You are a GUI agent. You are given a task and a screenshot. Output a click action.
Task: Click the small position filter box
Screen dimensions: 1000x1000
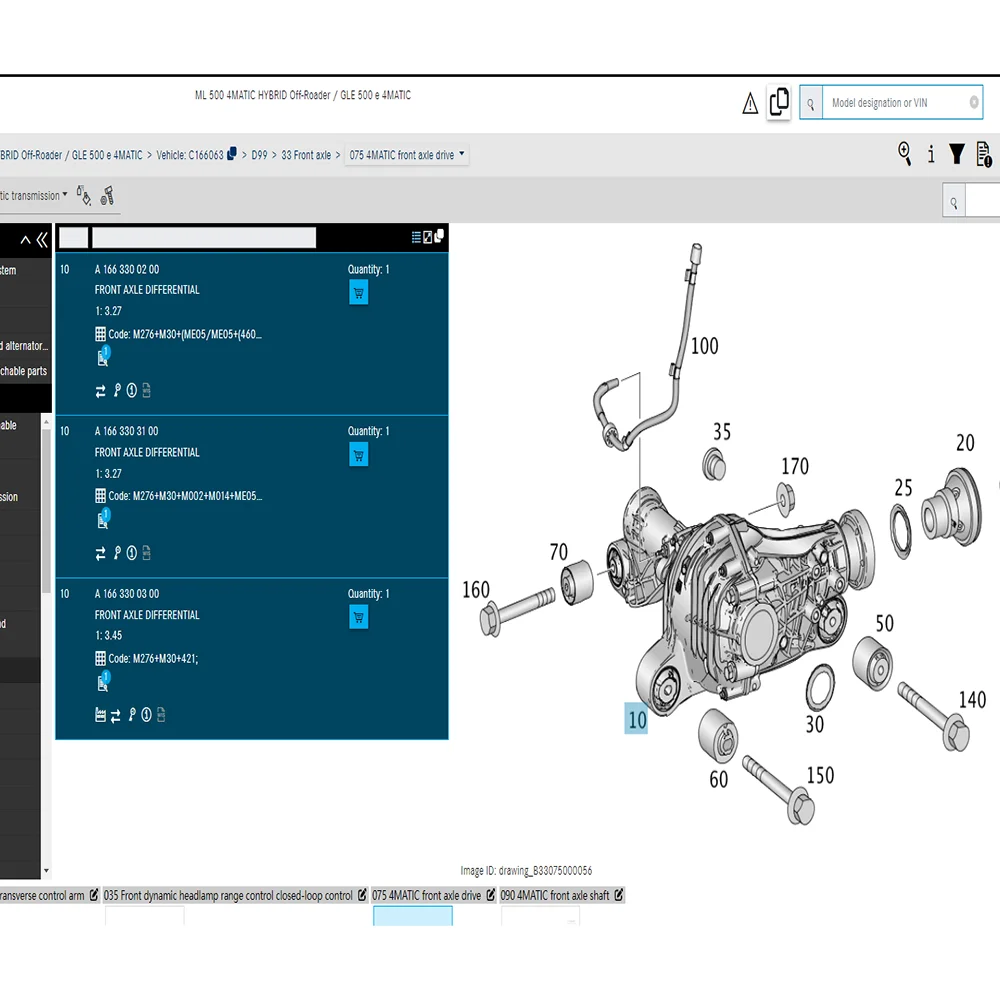tap(73, 238)
